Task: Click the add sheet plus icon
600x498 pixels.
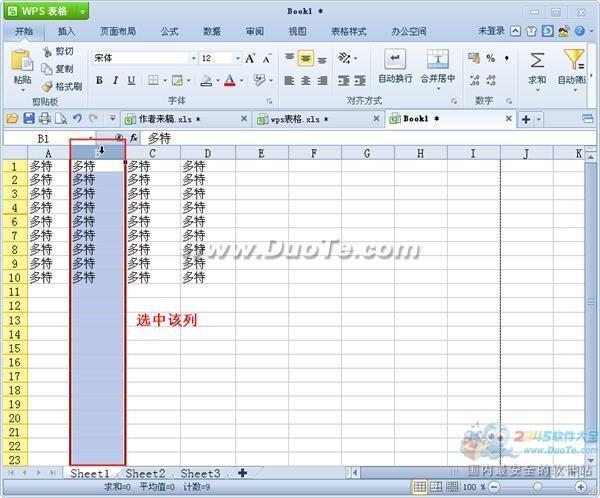Action: (x=242, y=473)
